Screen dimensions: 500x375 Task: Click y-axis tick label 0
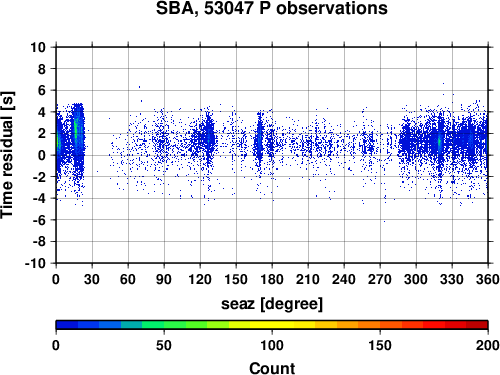tap(42, 155)
